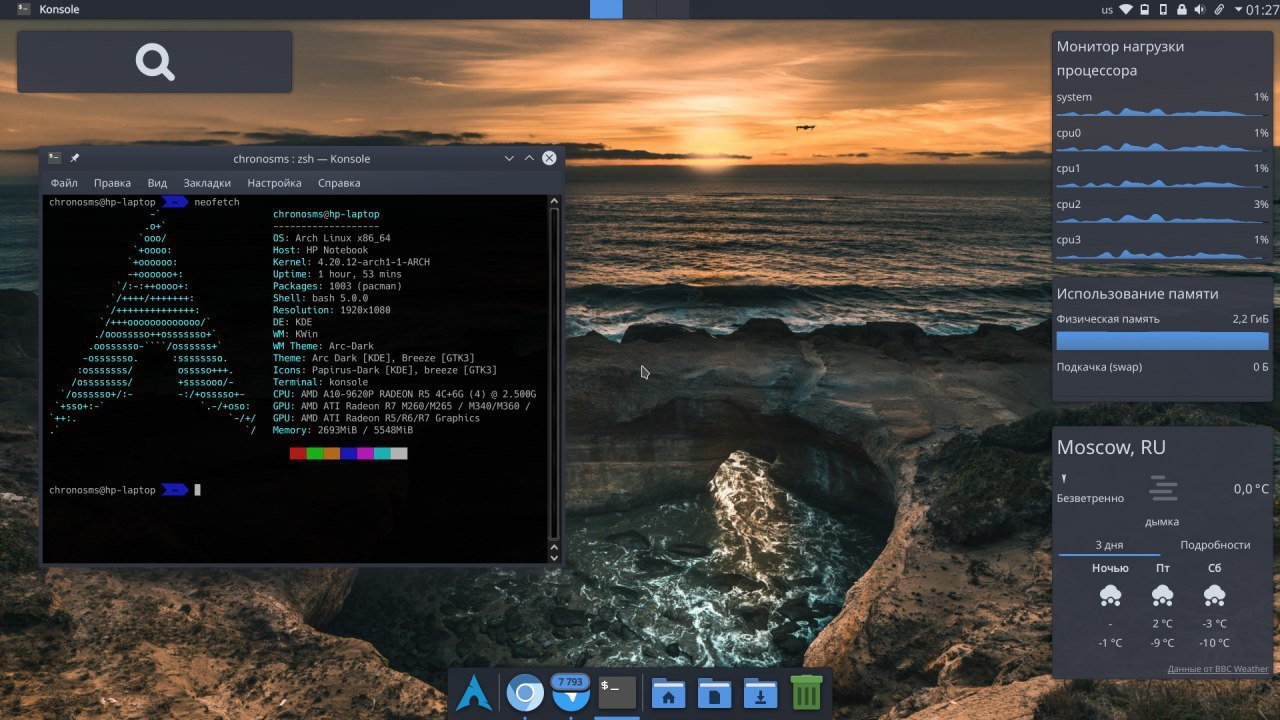1280x720 pixels.
Task: Open the Файл menu in Konsole
Action: point(64,183)
